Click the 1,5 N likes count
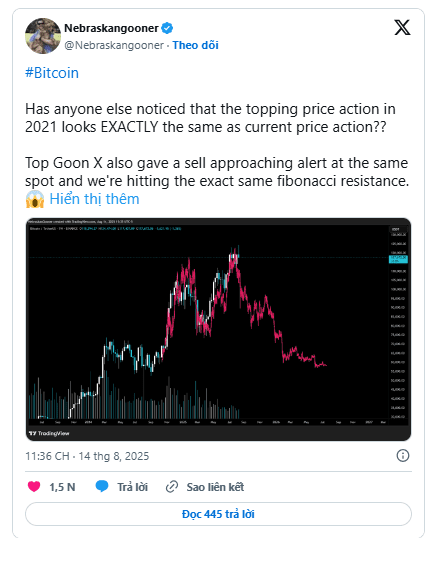Screen dimensions: 439x575 (62, 487)
